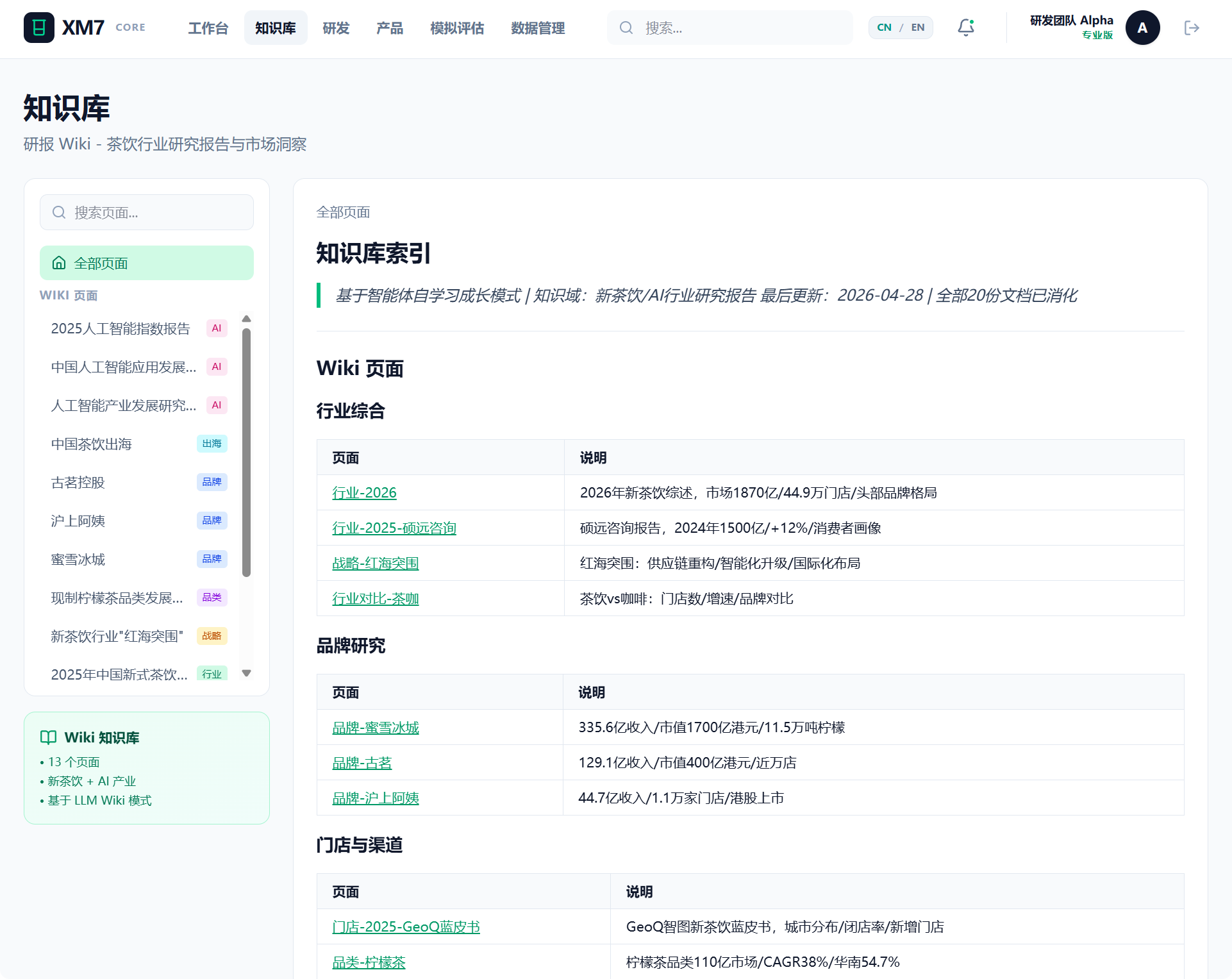Open the 行业对比-茶咖 link
The image size is (1232, 979).
[x=376, y=598]
